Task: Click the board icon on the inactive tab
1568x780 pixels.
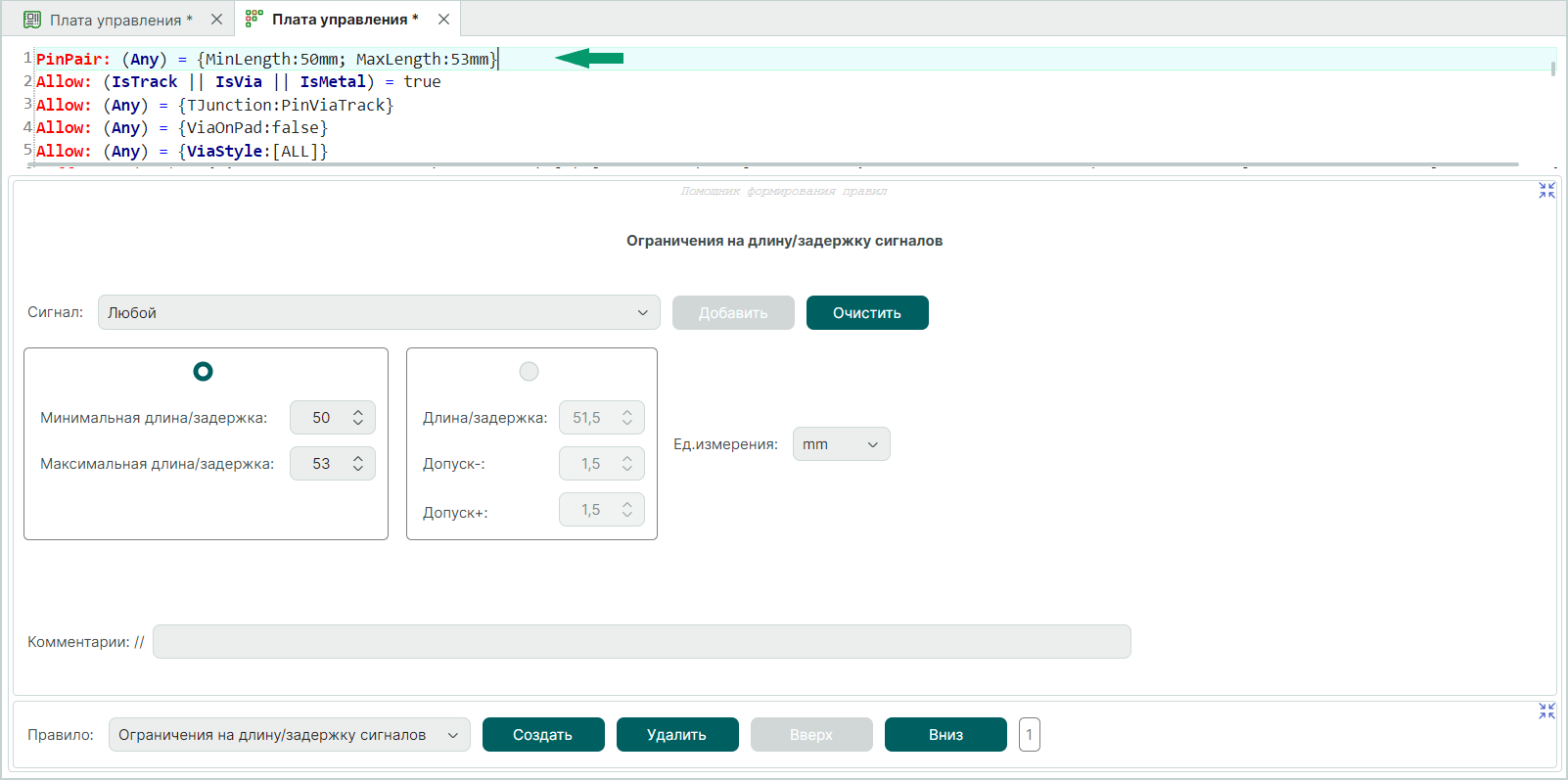Action: click(32, 20)
